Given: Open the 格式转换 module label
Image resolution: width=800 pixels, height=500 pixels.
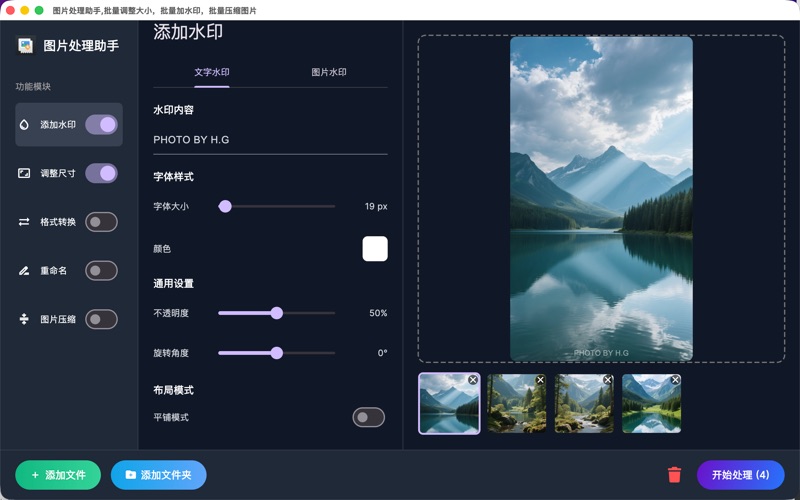Looking at the screenshot, I should tap(58, 222).
